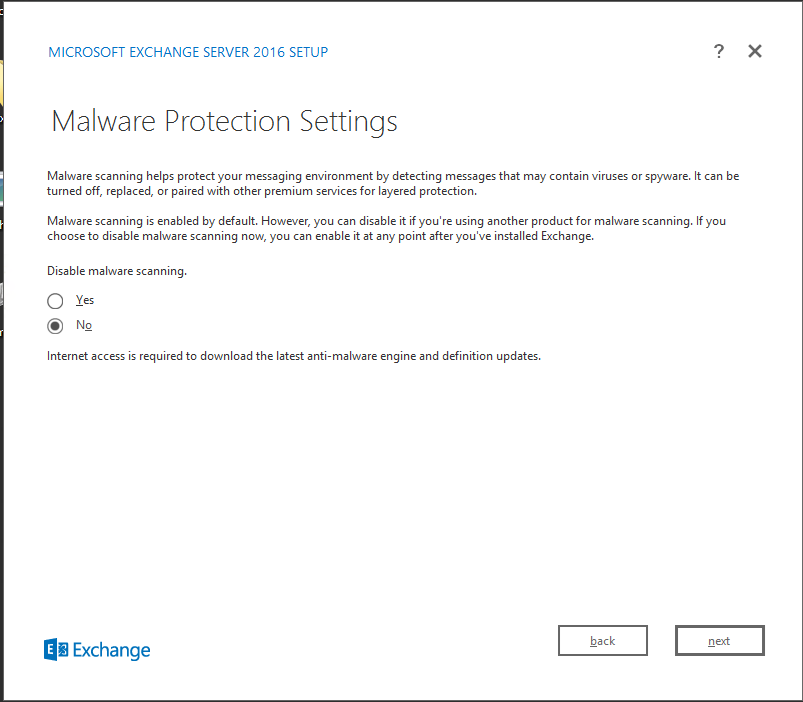Viewport: 803px width, 702px height.
Task: Select the No radio button circle
Action: coord(55,326)
